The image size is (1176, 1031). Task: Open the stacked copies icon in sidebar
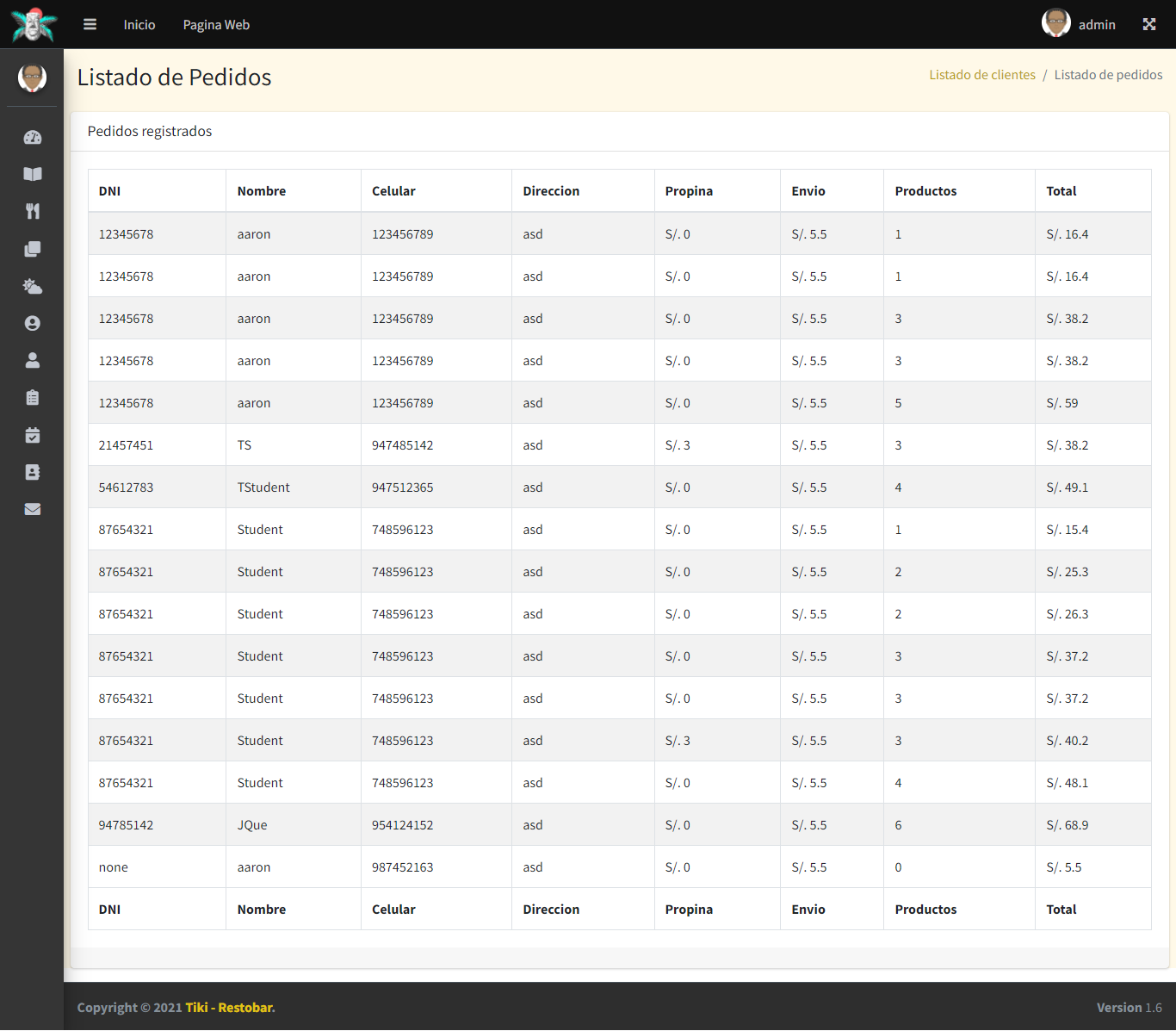(x=33, y=249)
